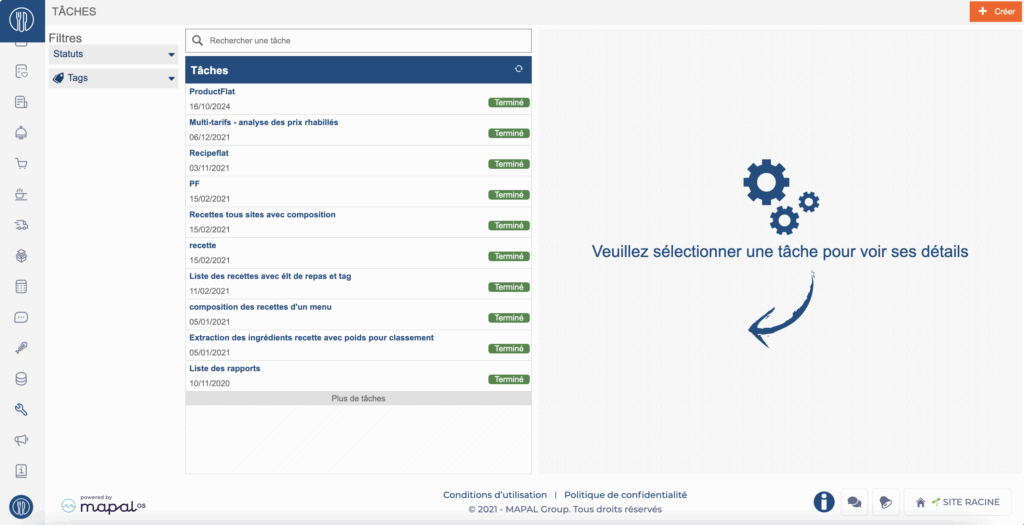This screenshot has height=525, width=1024.
Task: Open the info icon in footer
Action: pos(824,502)
